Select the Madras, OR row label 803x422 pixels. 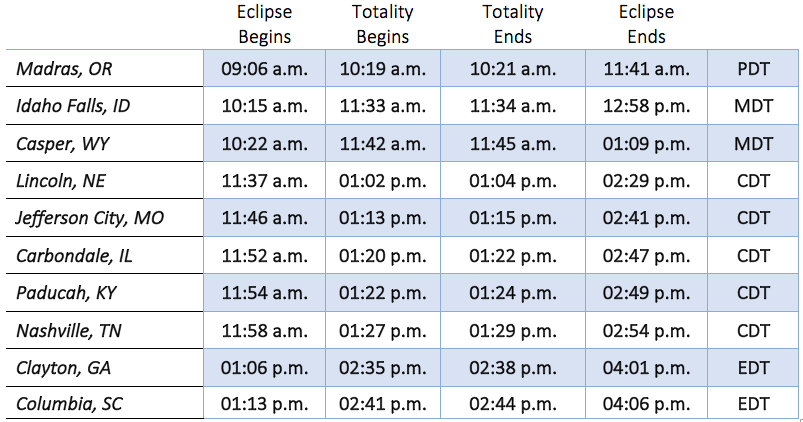(x=104, y=68)
